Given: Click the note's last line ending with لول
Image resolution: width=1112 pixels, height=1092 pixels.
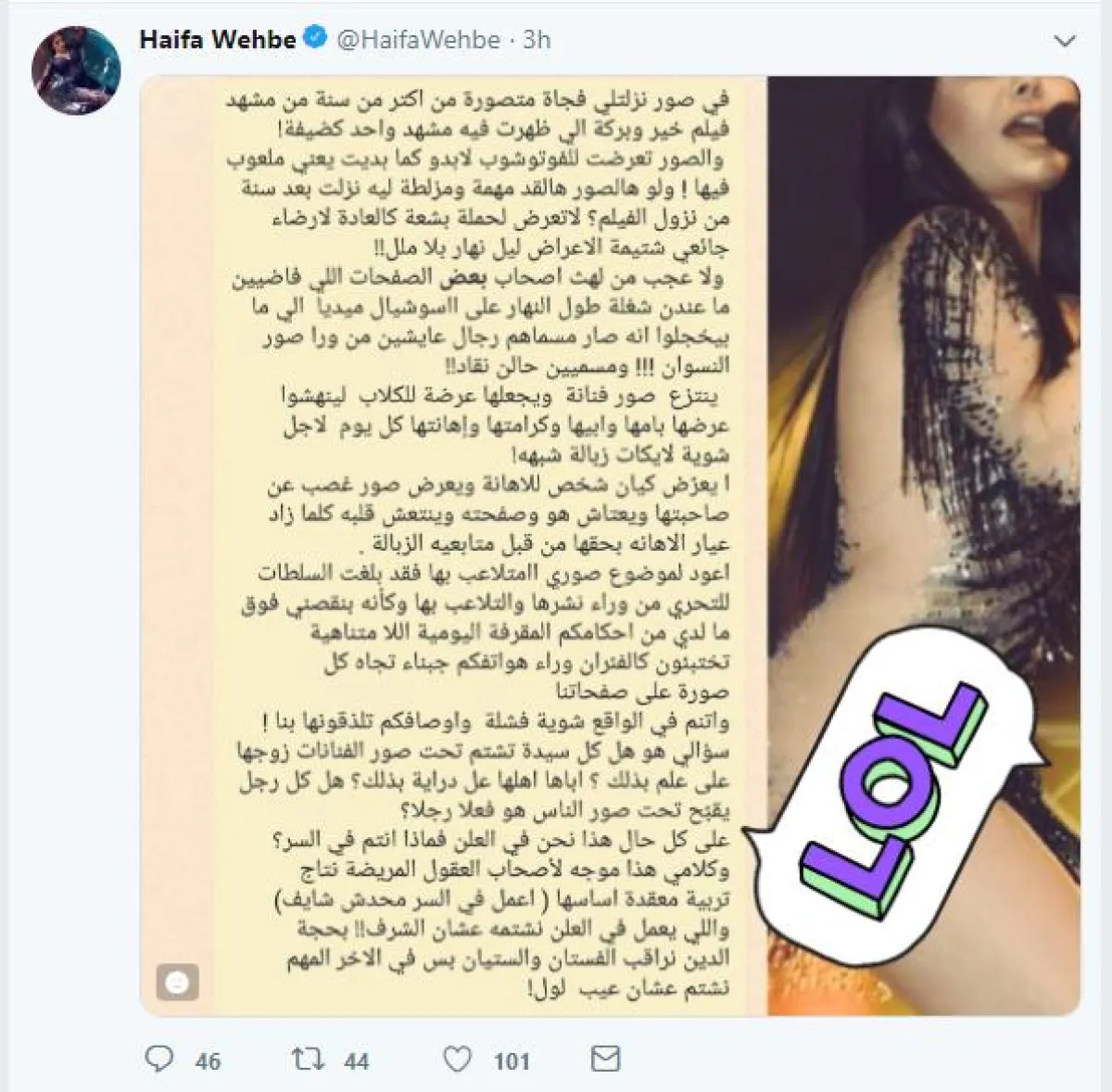Looking at the screenshot, I should click(x=630, y=988).
